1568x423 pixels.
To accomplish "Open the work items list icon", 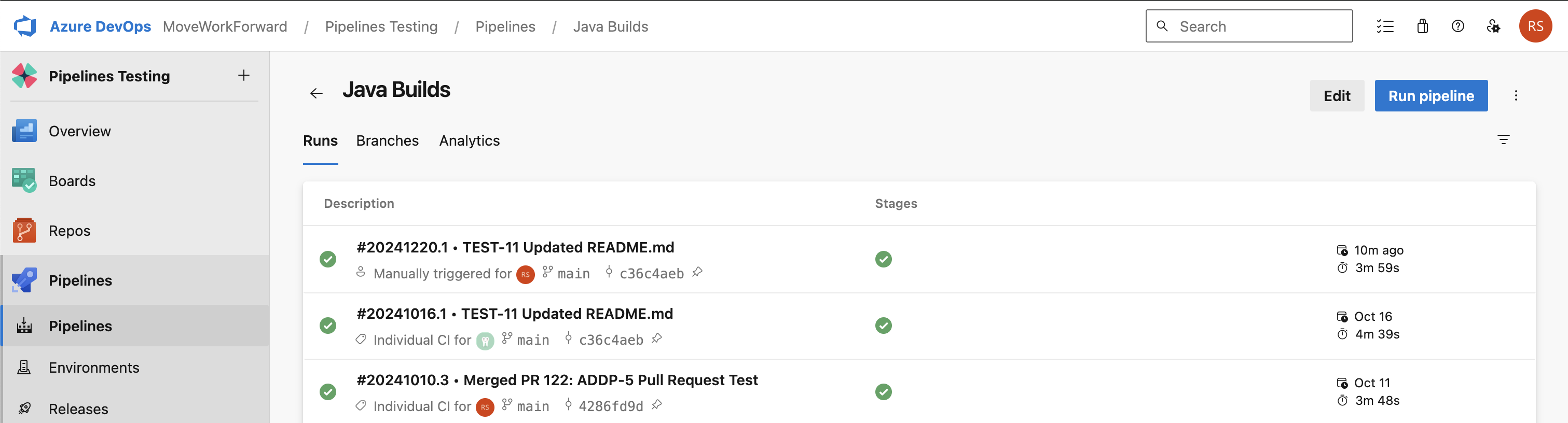I will [1385, 26].
